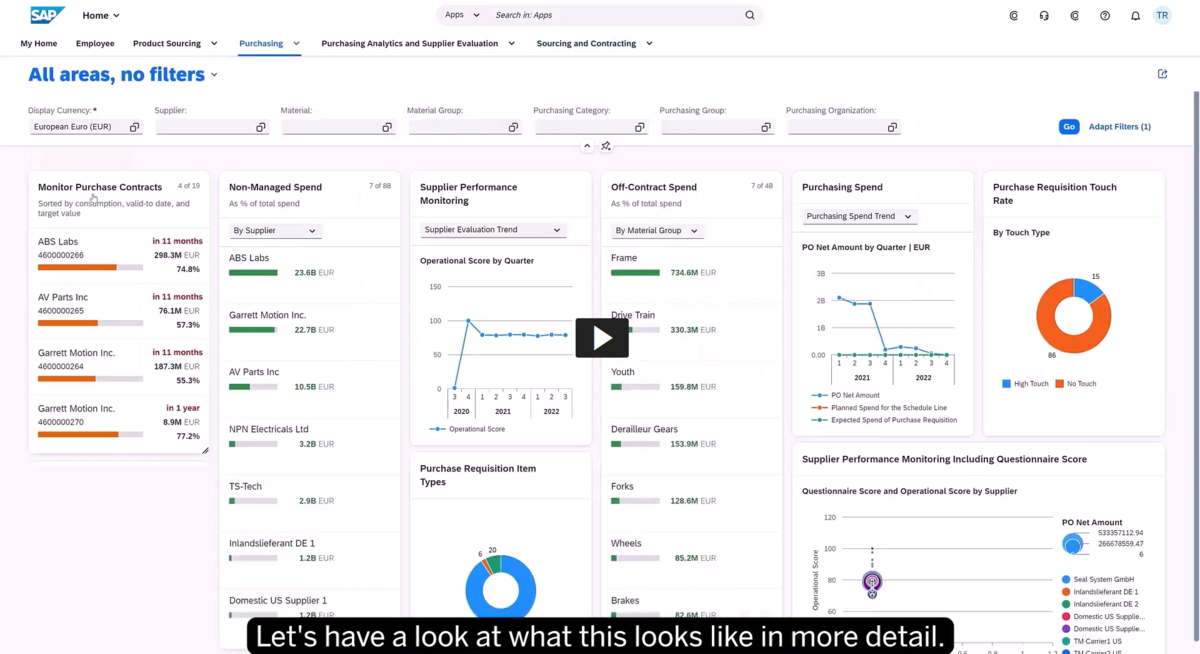Screen dimensions: 1200x654
Task: Open the By Supplier dropdown
Action: pos(274,231)
